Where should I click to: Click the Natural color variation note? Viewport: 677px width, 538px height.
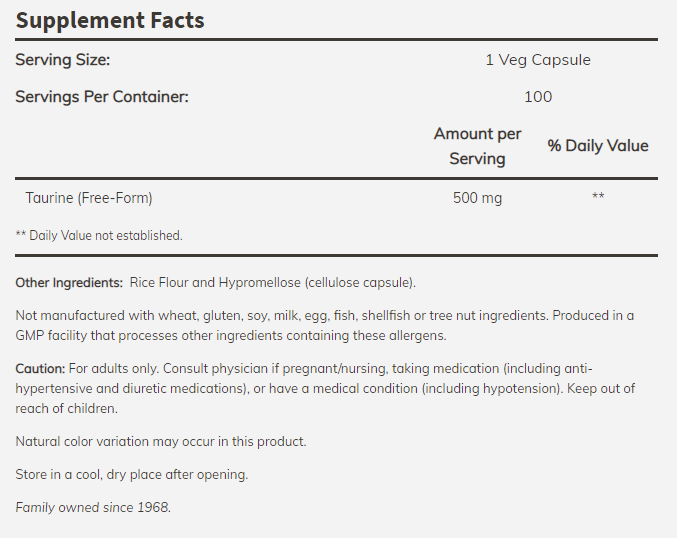(x=161, y=441)
